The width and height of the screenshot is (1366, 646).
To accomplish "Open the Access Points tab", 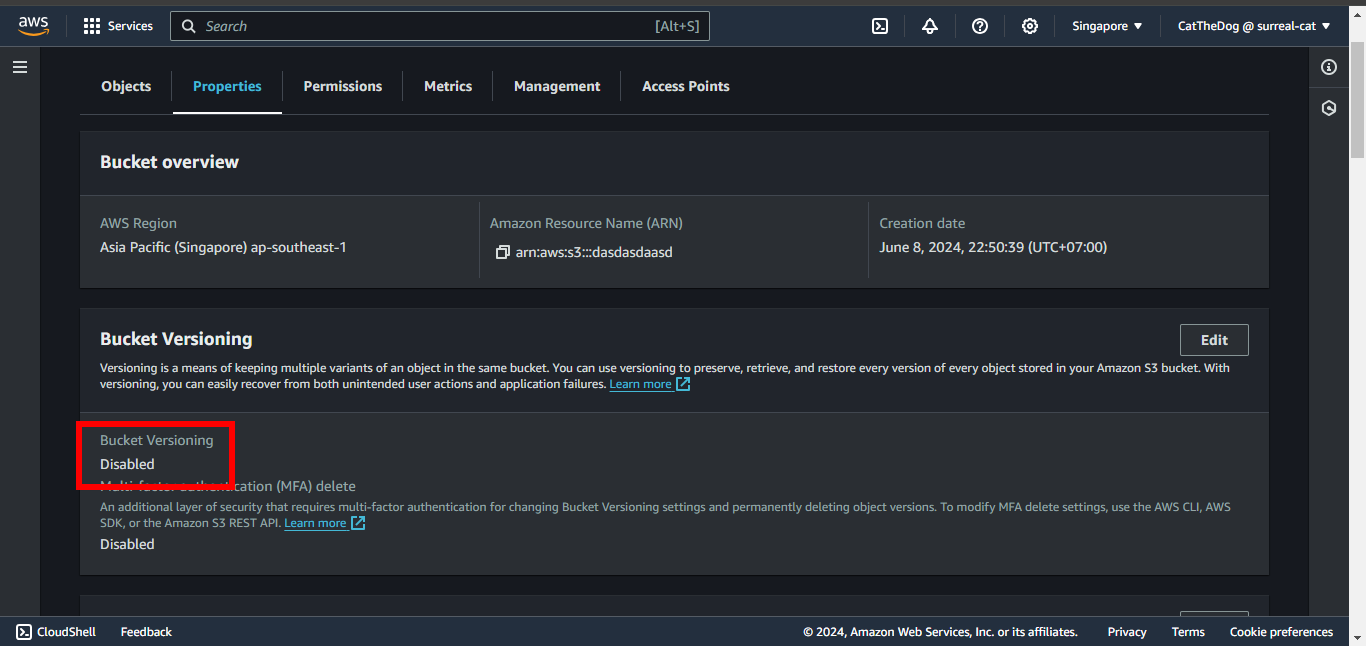I will pyautogui.click(x=685, y=86).
